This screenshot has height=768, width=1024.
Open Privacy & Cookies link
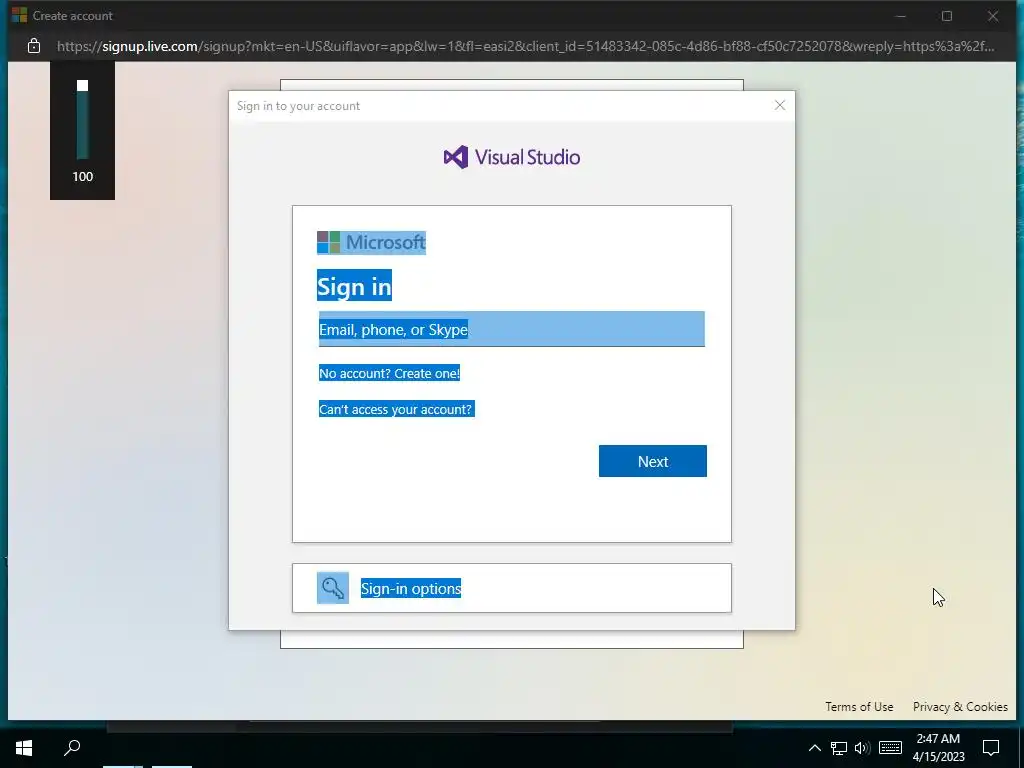pyautogui.click(x=960, y=707)
